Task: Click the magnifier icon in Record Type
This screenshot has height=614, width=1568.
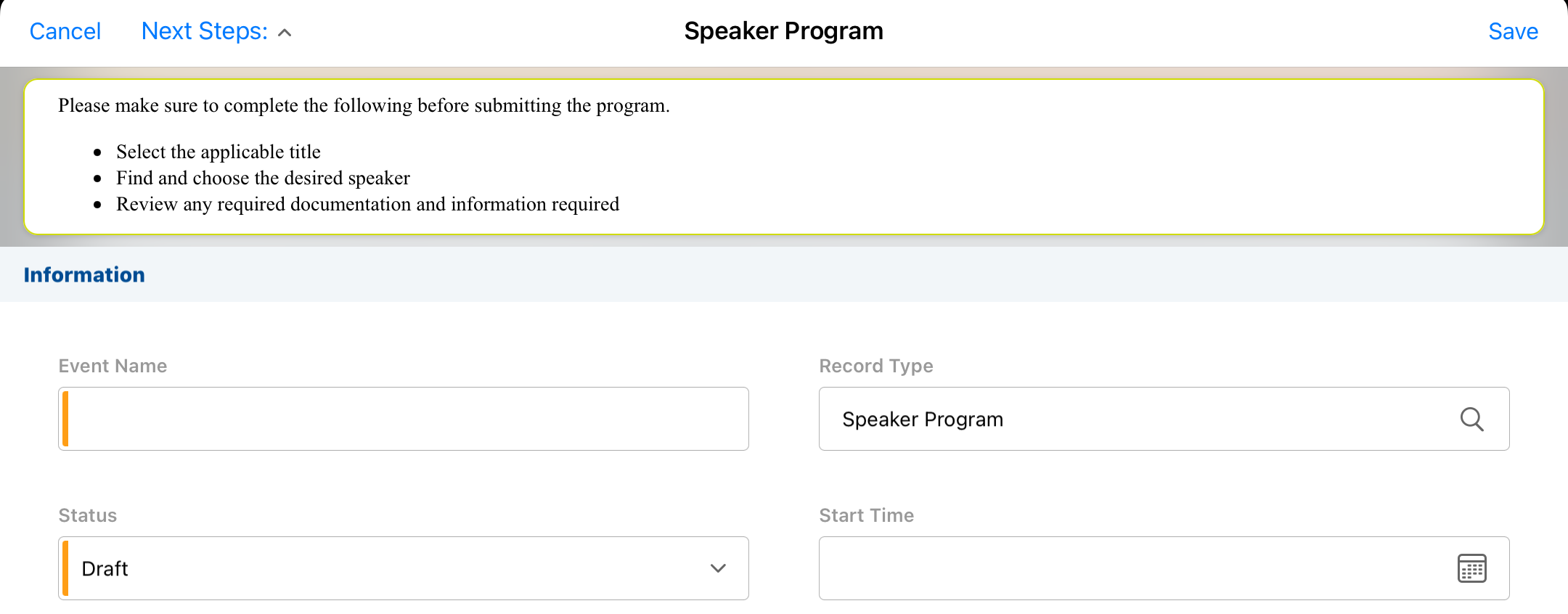Action: click(1471, 419)
